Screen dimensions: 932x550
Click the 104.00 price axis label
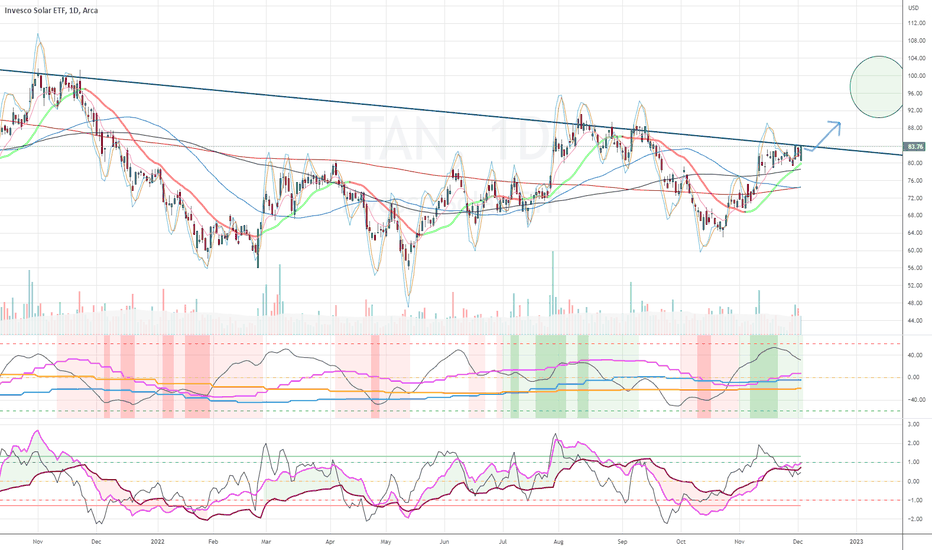[x=916, y=58]
